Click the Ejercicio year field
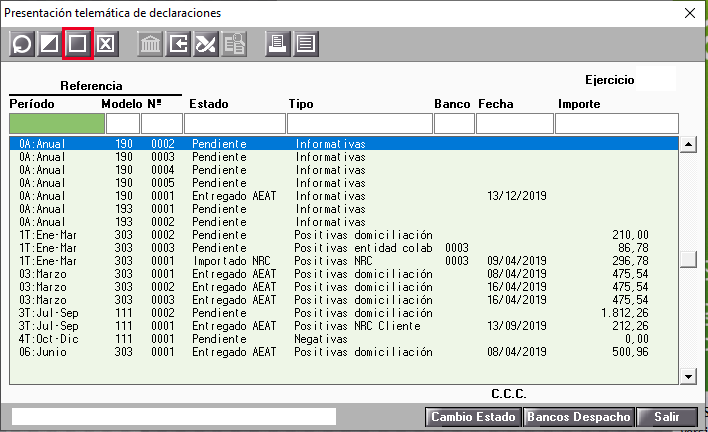708x432 pixels. [656, 79]
